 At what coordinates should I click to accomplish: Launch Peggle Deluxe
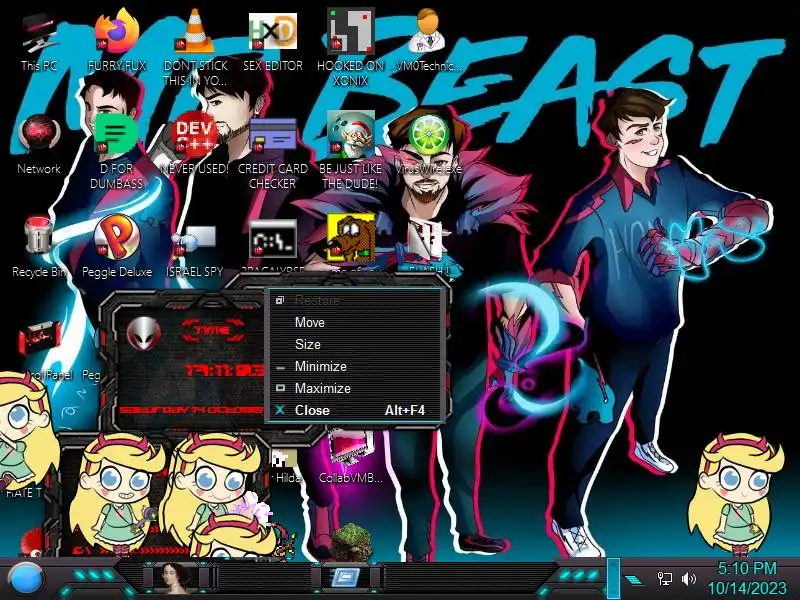click(x=117, y=247)
